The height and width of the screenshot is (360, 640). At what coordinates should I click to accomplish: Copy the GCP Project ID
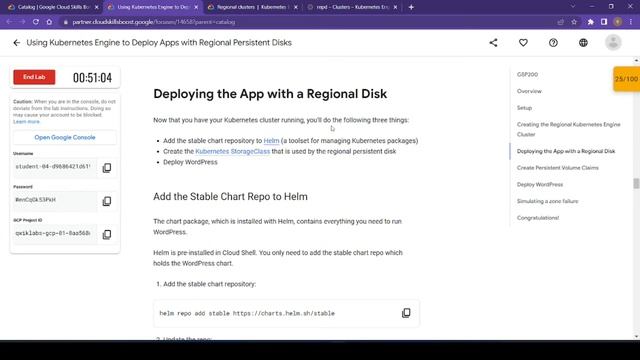tap(107, 235)
